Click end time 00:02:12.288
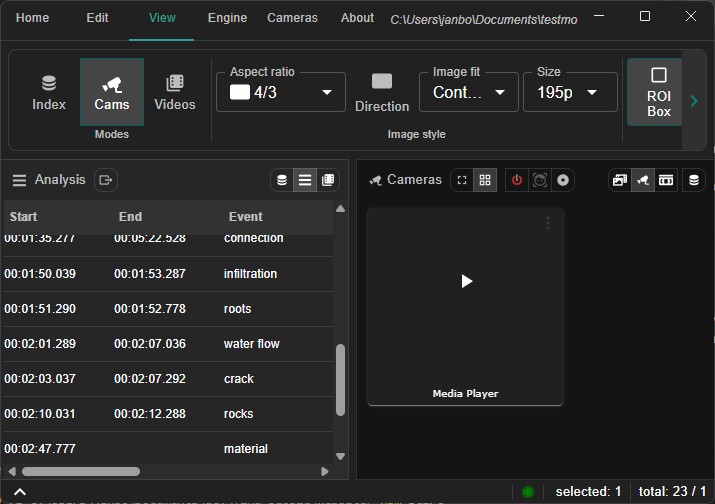Viewport: 715px width, 504px height. pos(150,414)
